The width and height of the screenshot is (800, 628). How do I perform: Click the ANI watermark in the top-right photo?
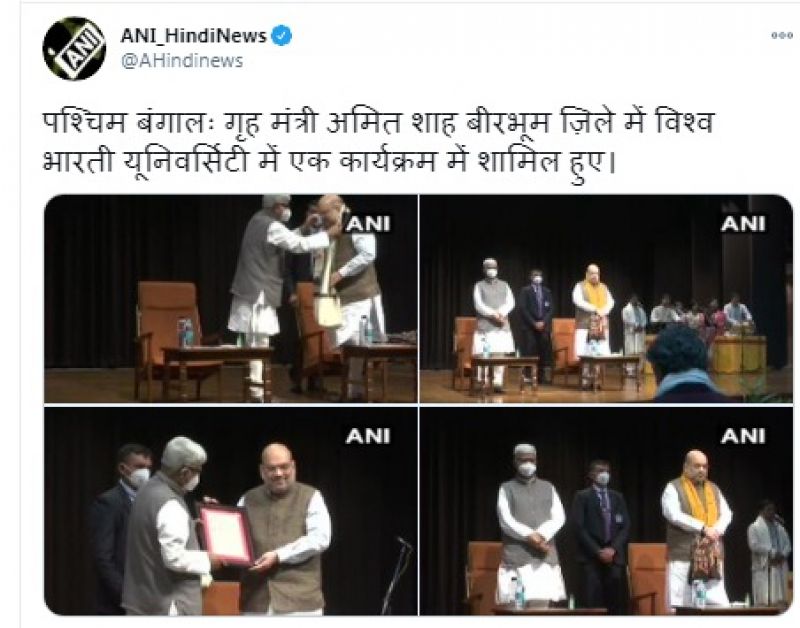click(x=743, y=223)
